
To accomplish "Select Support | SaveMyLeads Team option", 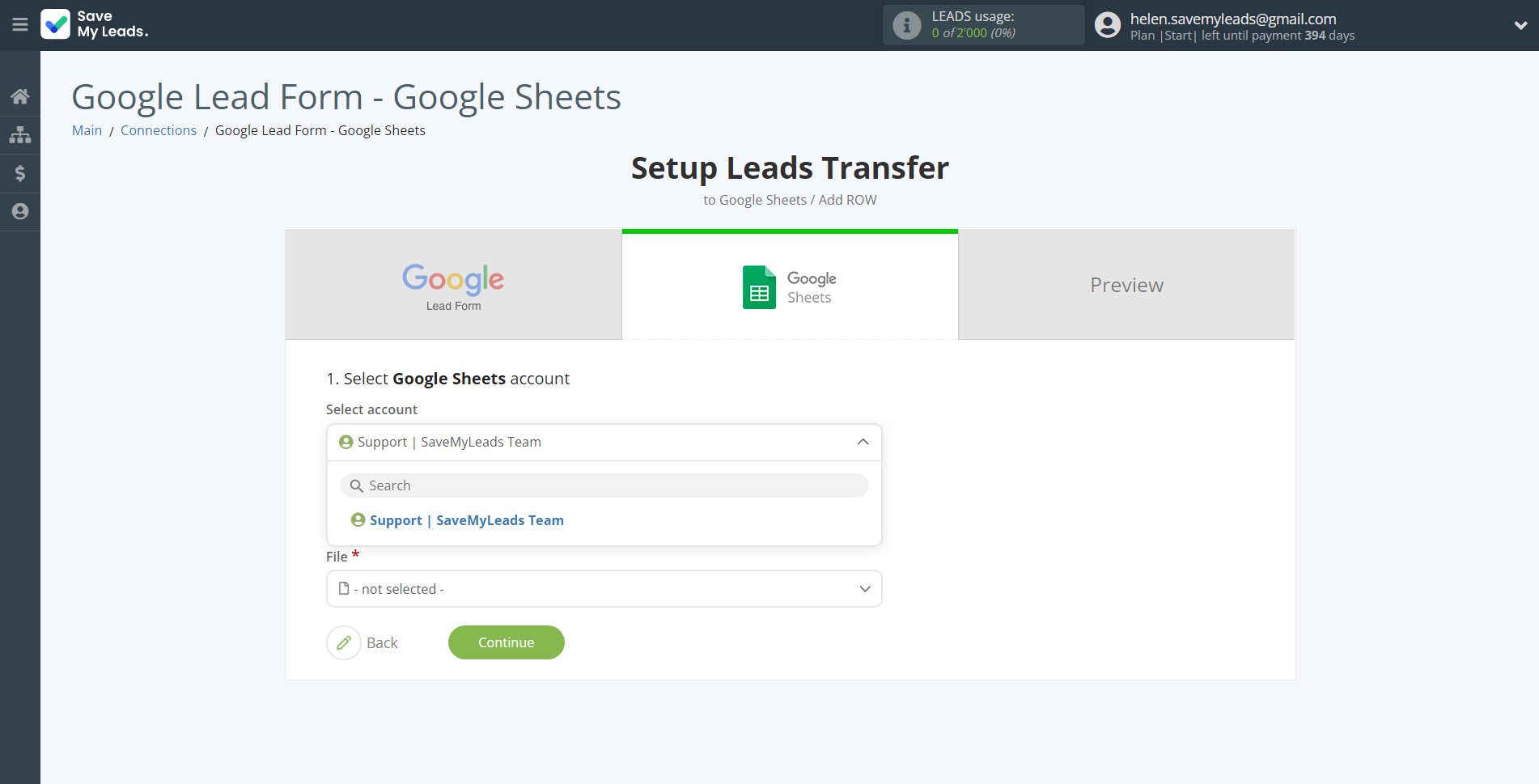I will point(458,520).
